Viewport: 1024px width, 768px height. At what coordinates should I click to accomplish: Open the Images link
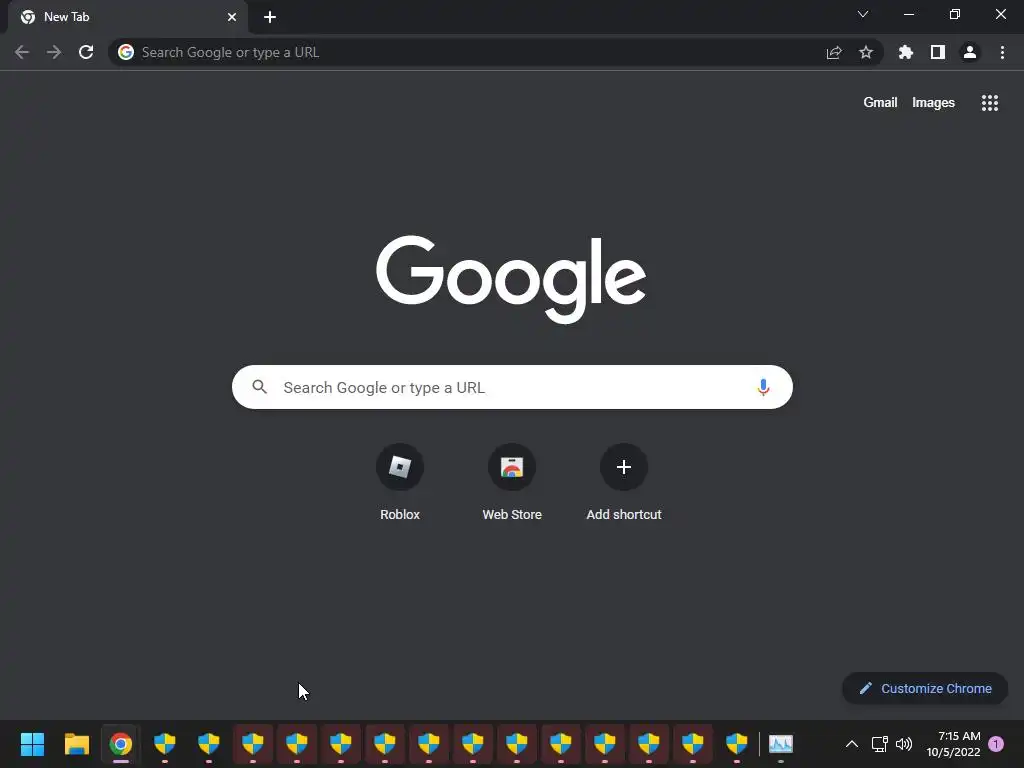tap(933, 103)
